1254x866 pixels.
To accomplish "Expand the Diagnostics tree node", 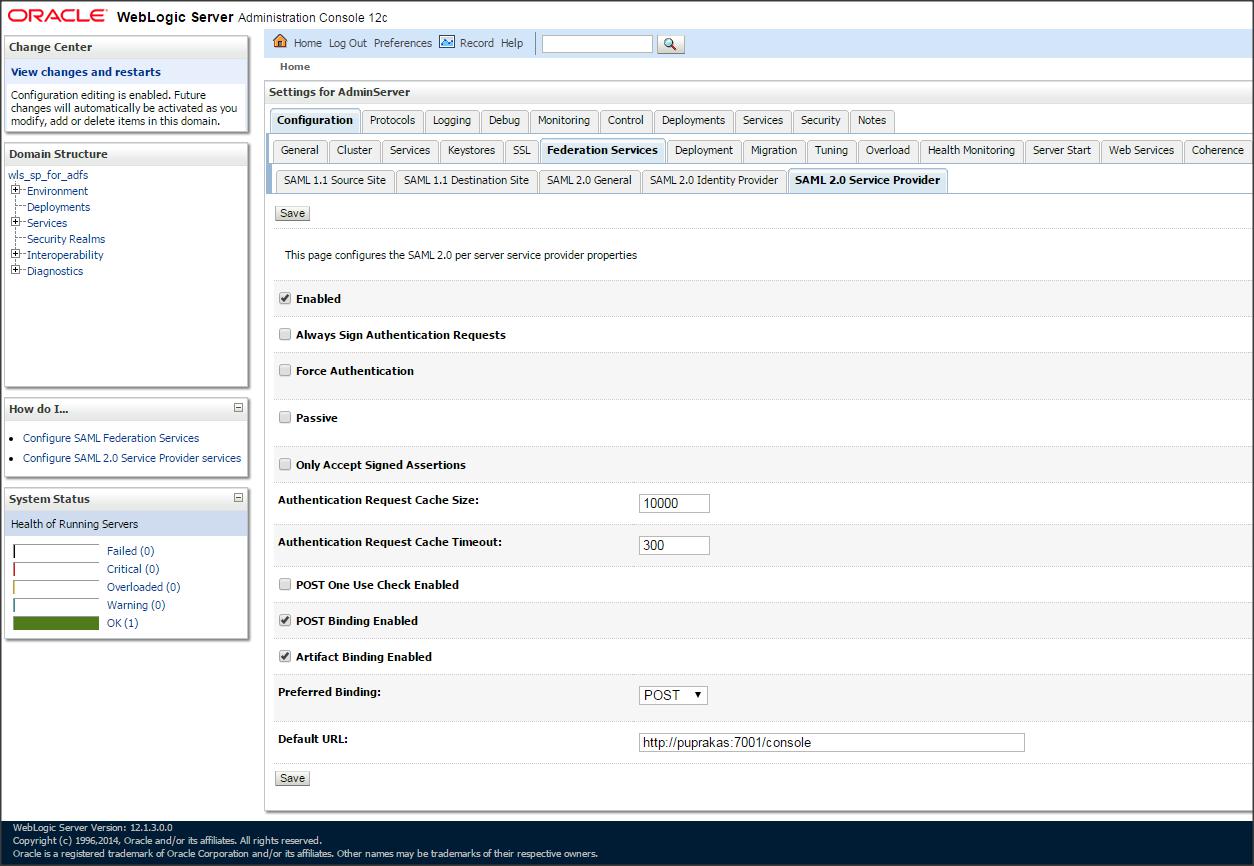I will pos(16,270).
